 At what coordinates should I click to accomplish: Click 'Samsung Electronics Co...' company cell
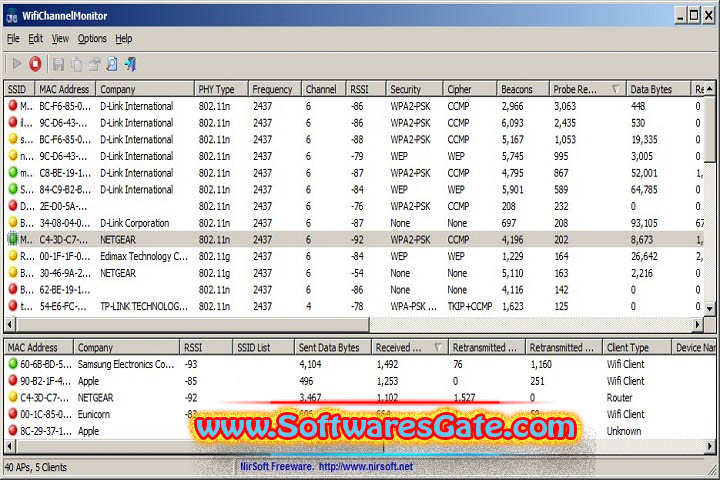126,364
